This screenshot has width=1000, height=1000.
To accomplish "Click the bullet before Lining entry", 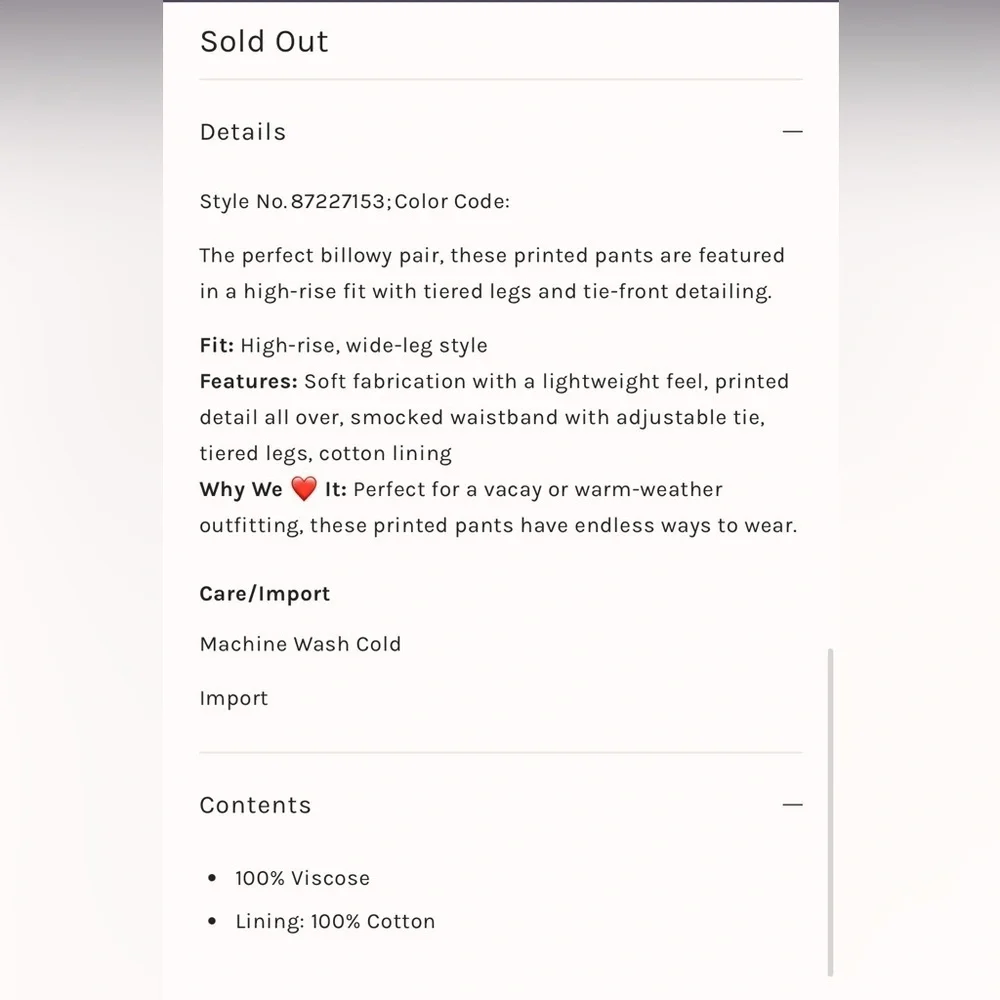I will pyautogui.click(x=212, y=921).
